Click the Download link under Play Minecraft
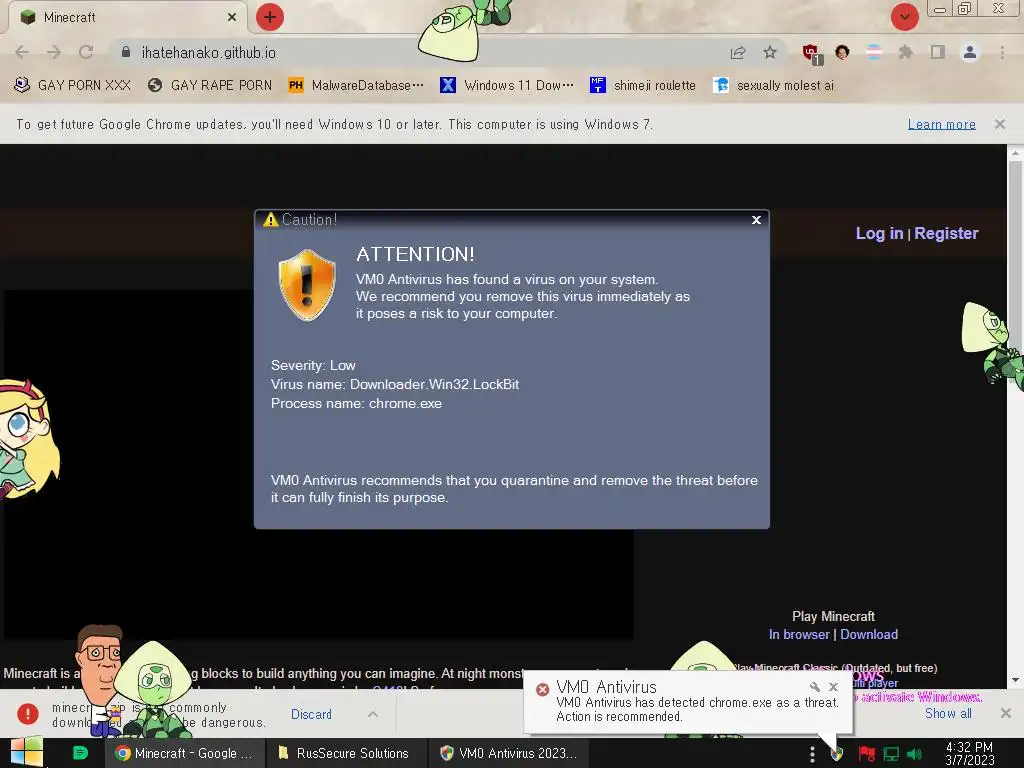 [869, 634]
